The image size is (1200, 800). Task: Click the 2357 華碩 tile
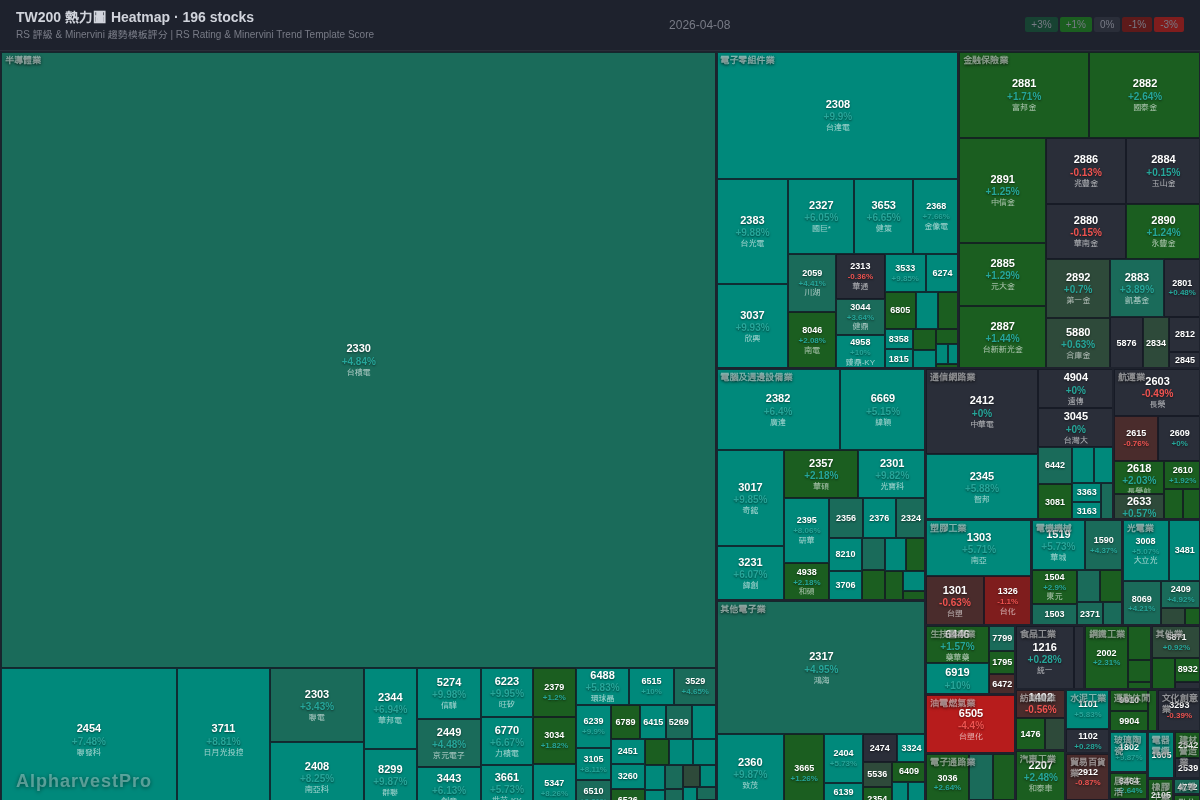[821, 474]
